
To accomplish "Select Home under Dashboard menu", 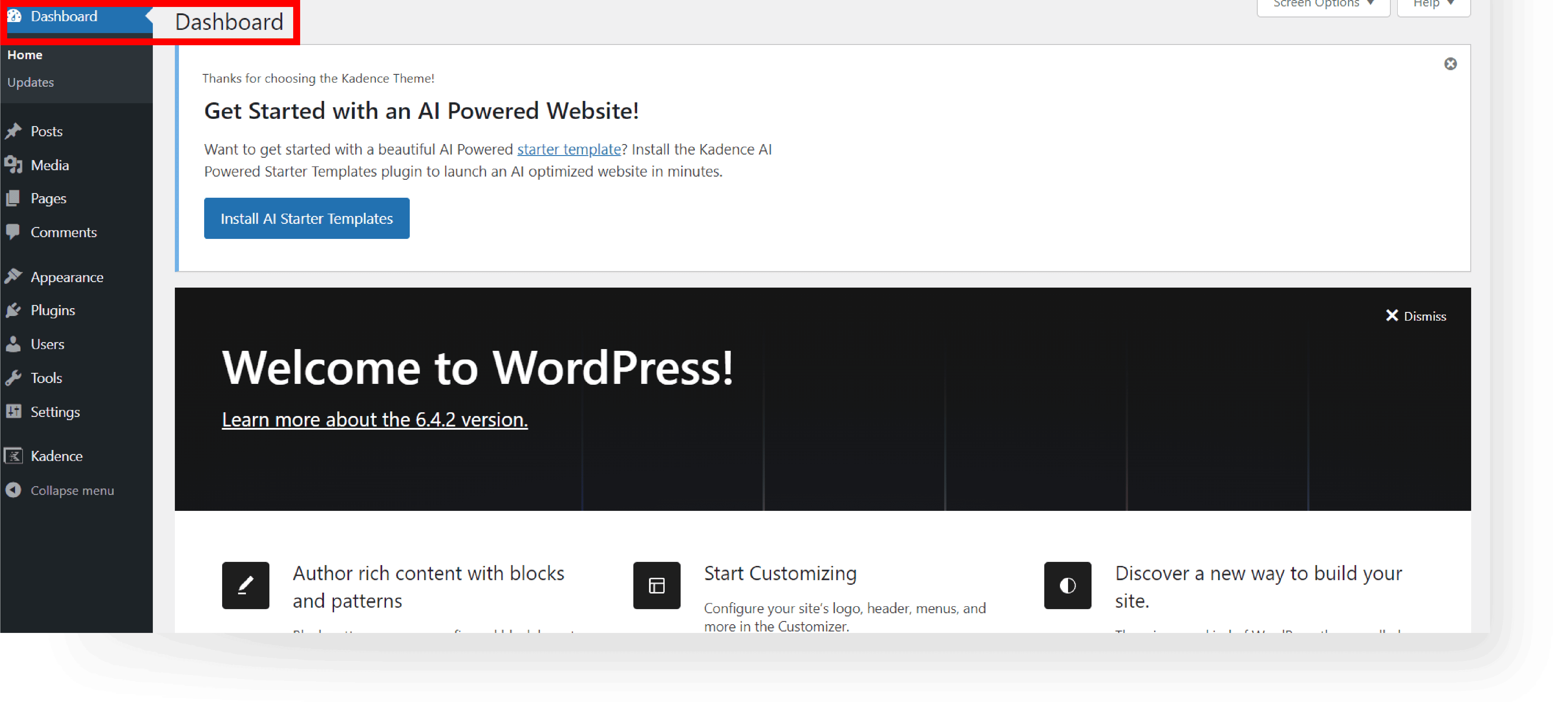I will point(25,55).
